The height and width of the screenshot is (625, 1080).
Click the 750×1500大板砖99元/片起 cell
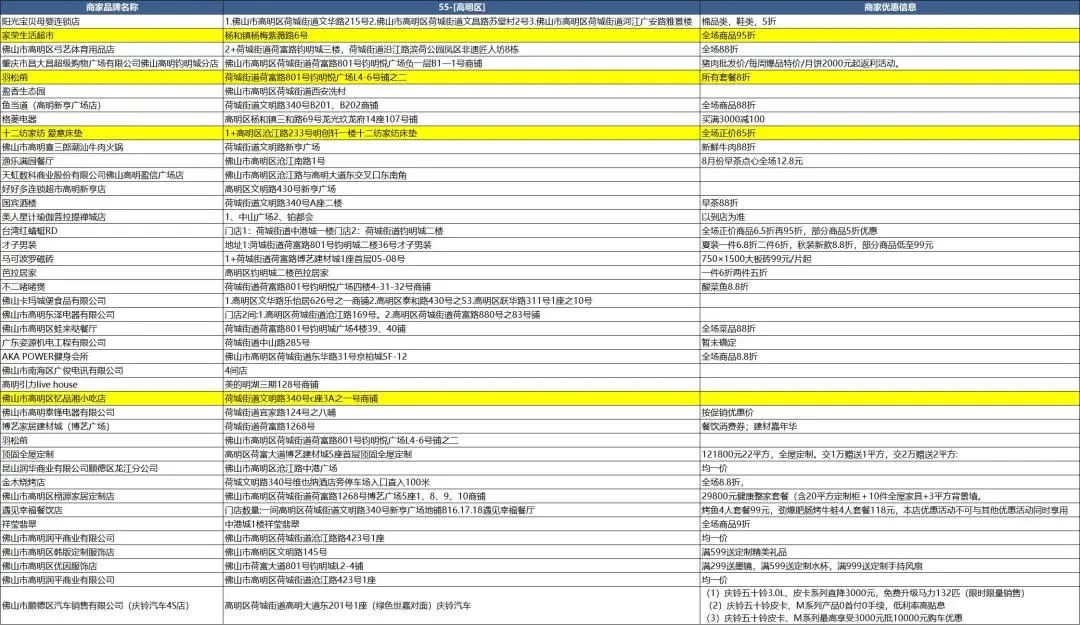(890, 259)
